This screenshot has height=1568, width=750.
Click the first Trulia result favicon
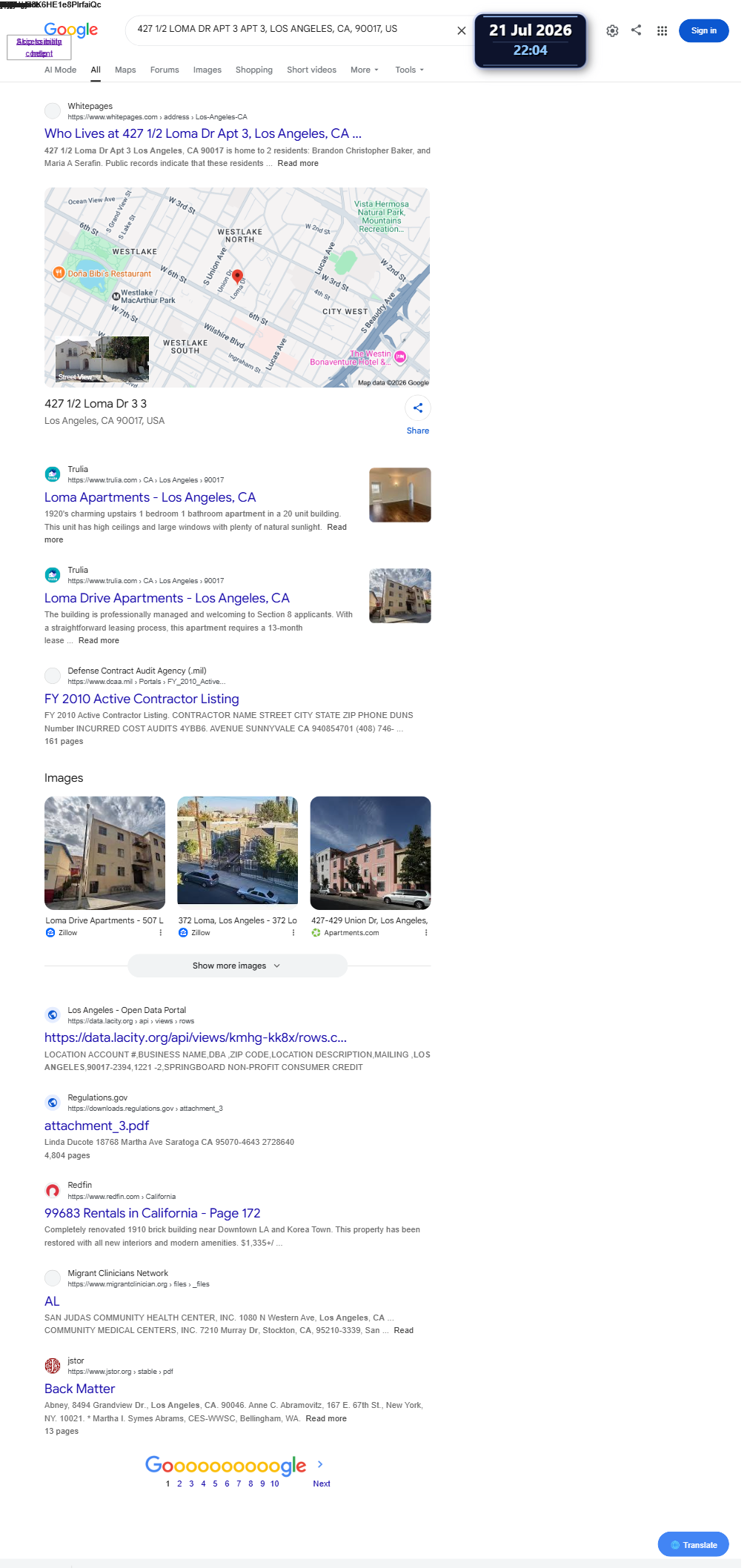(x=53, y=474)
